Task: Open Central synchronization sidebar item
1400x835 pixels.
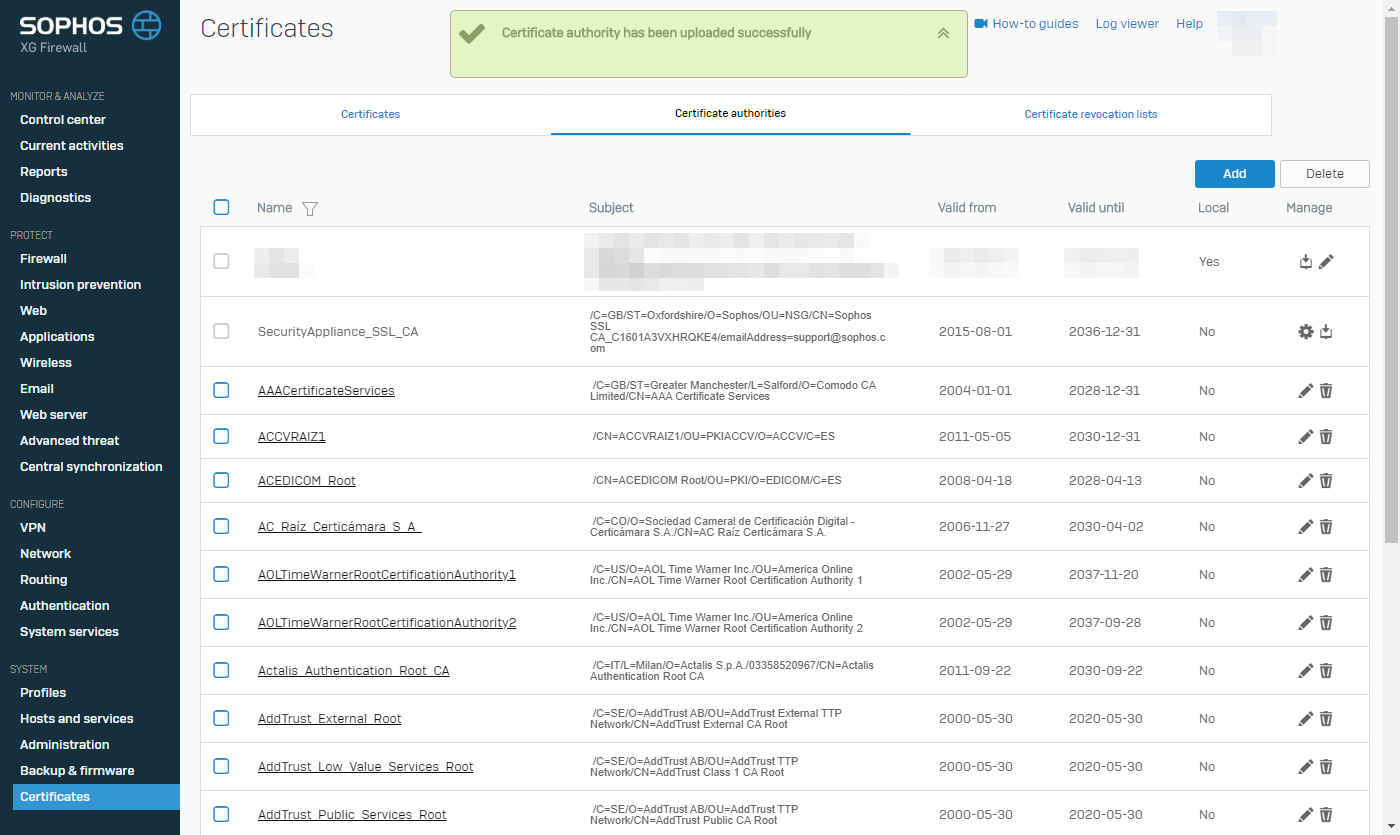Action: pyautogui.click(x=91, y=467)
